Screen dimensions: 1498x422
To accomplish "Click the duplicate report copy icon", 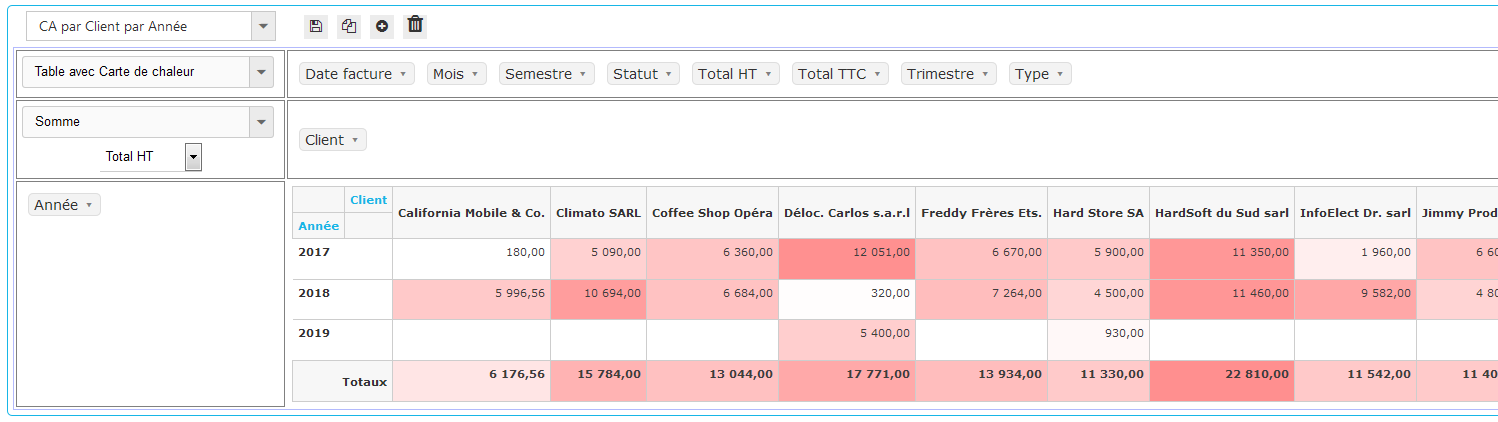I will (349, 26).
